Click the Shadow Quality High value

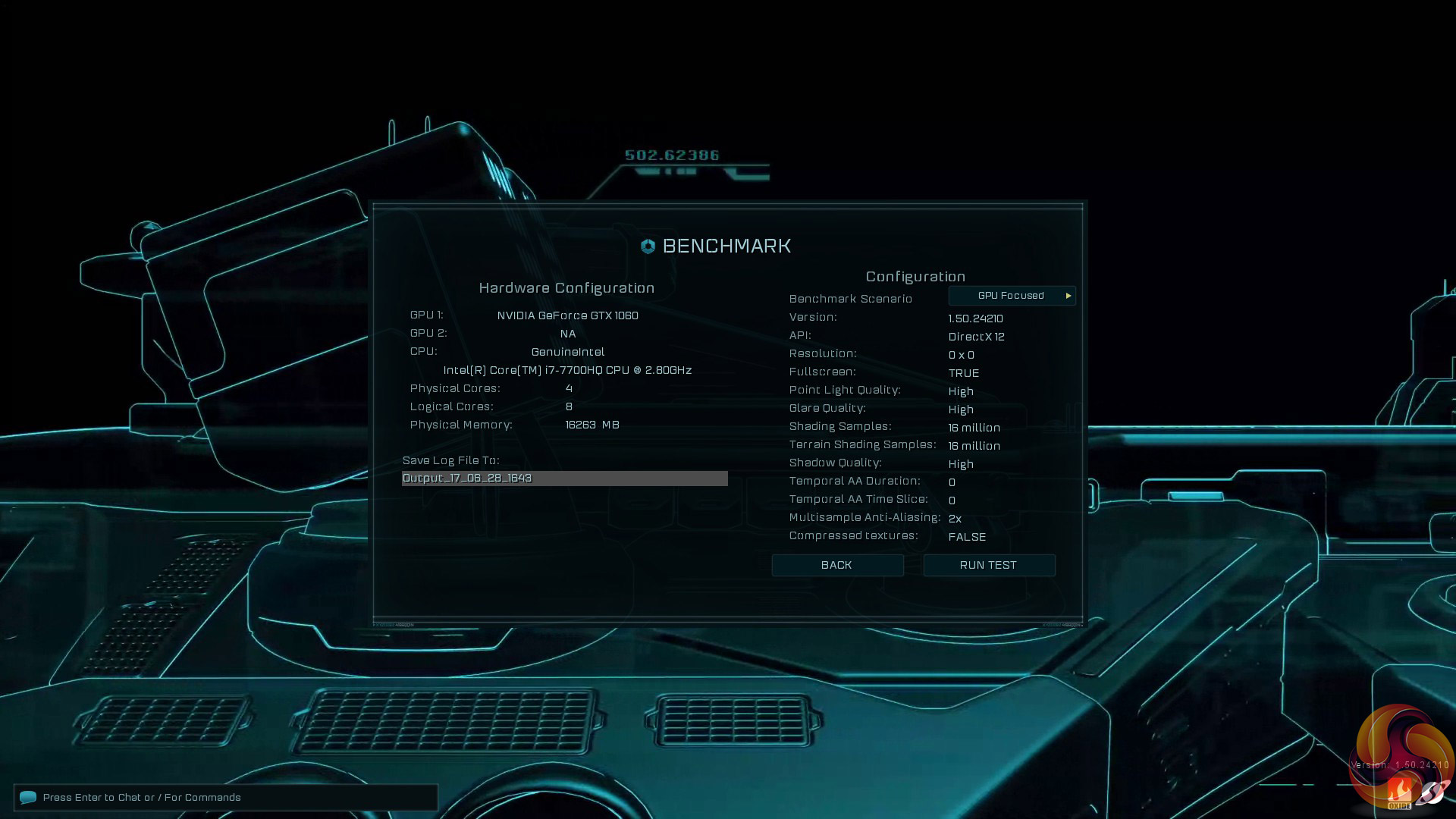click(961, 464)
